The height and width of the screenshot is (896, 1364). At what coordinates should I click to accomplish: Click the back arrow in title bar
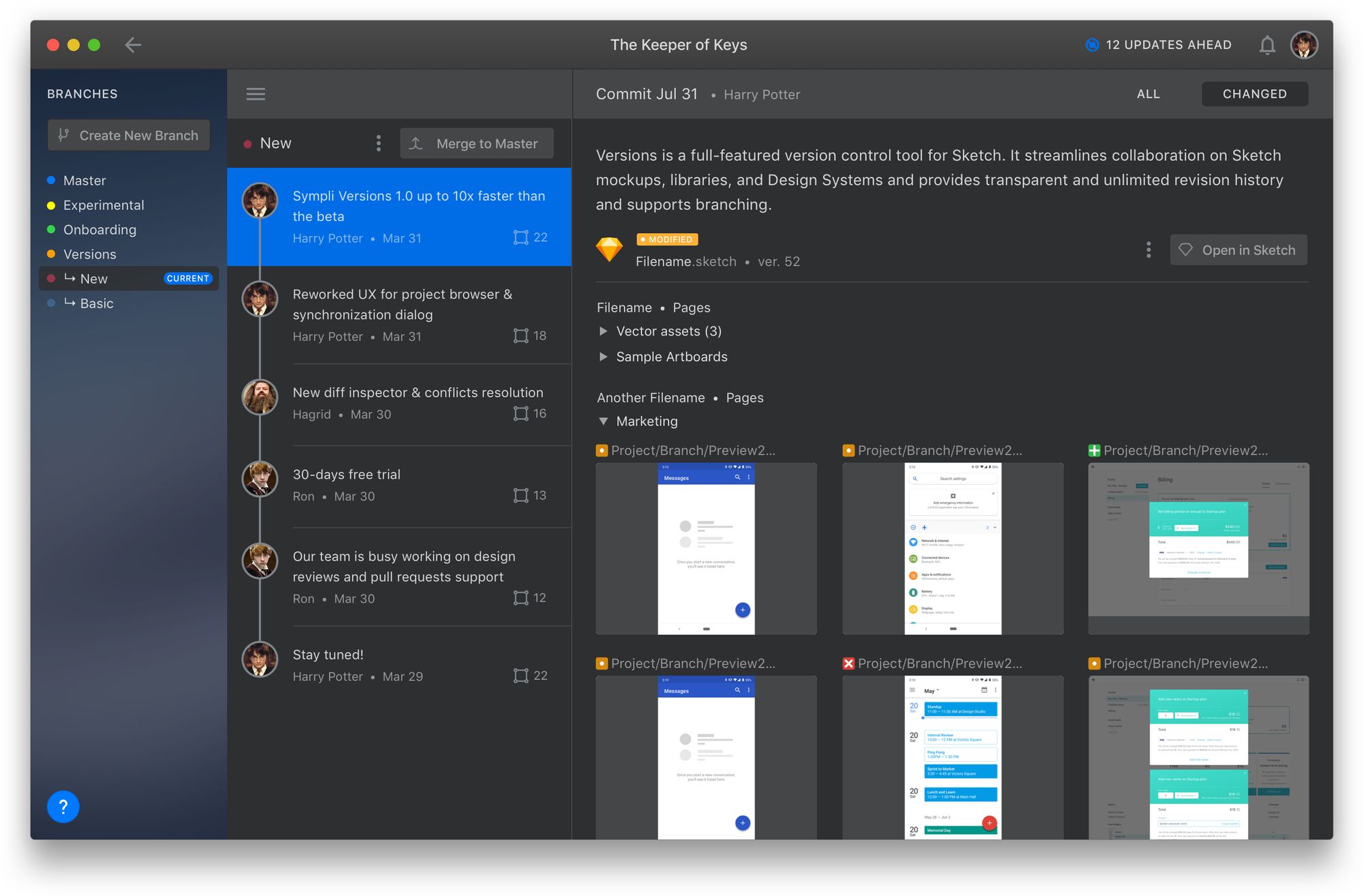tap(133, 45)
